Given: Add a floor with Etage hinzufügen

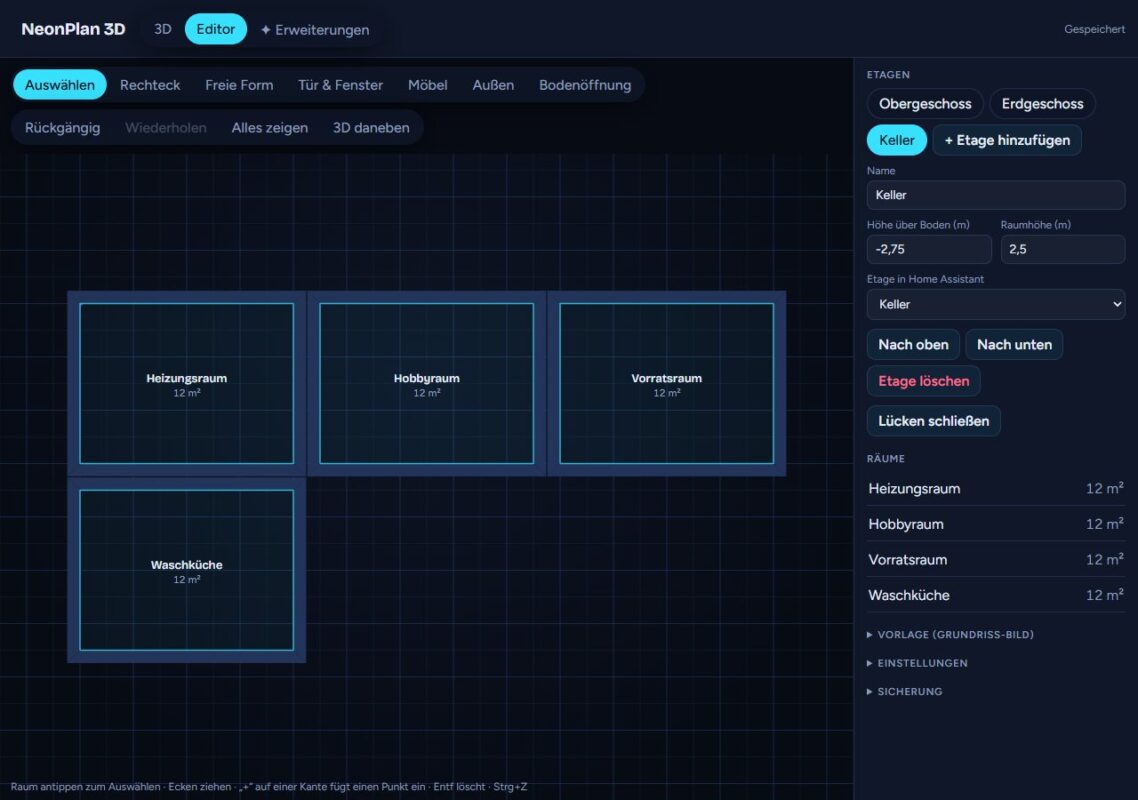Looking at the screenshot, I should click(1007, 140).
